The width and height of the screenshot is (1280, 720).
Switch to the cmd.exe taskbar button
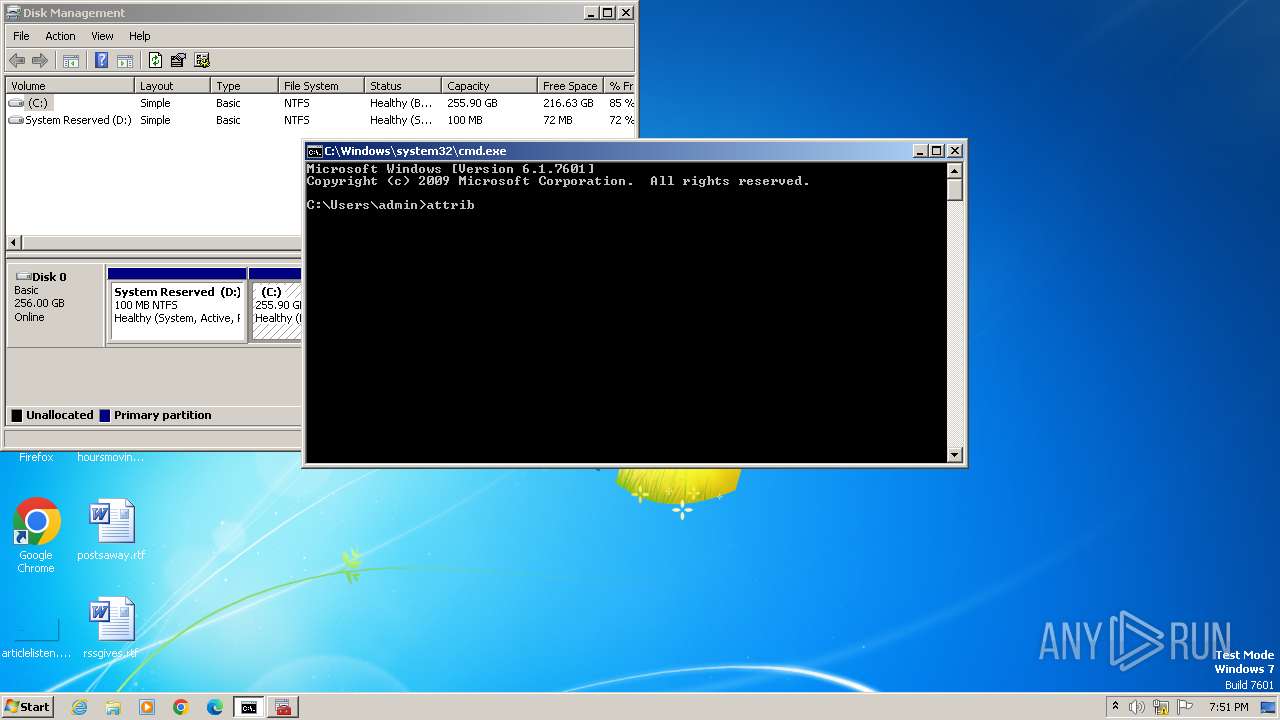pyautogui.click(x=248, y=707)
